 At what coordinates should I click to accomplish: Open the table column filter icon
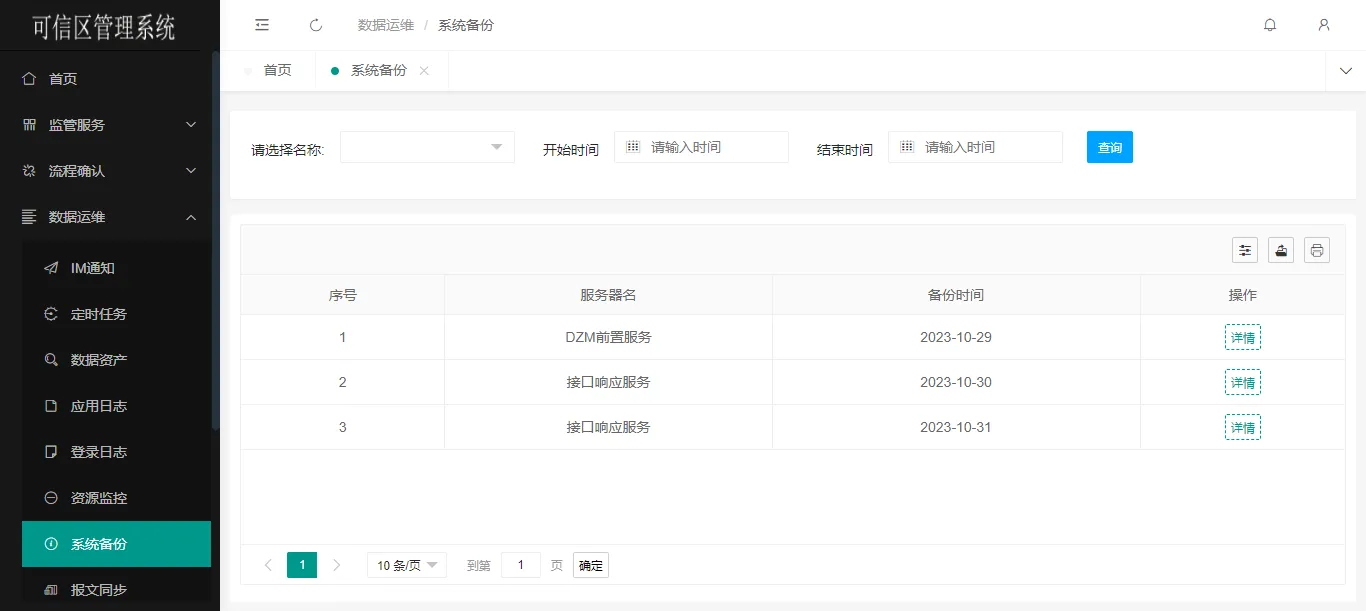pos(1245,250)
